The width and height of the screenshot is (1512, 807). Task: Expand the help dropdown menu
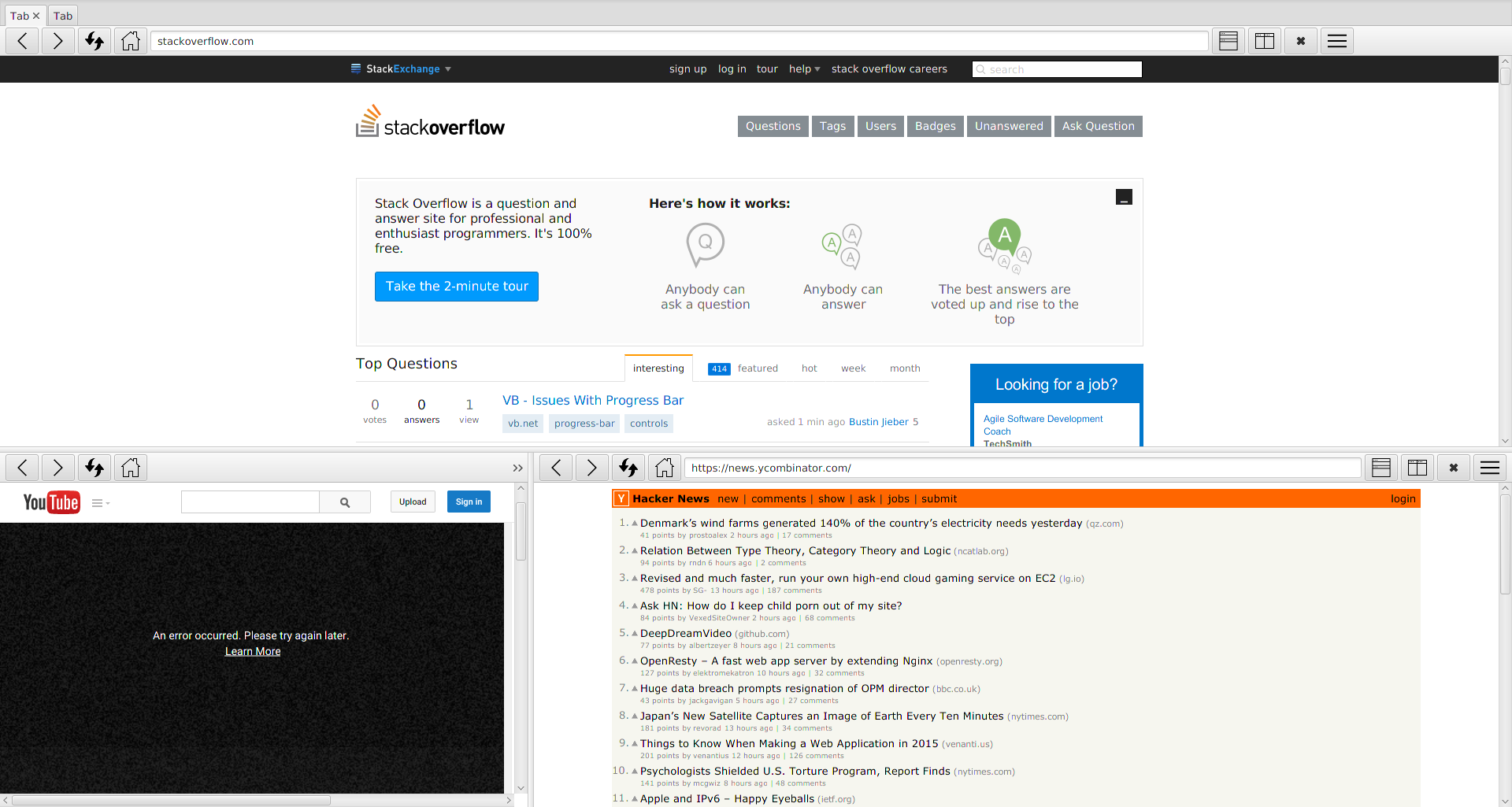(804, 69)
